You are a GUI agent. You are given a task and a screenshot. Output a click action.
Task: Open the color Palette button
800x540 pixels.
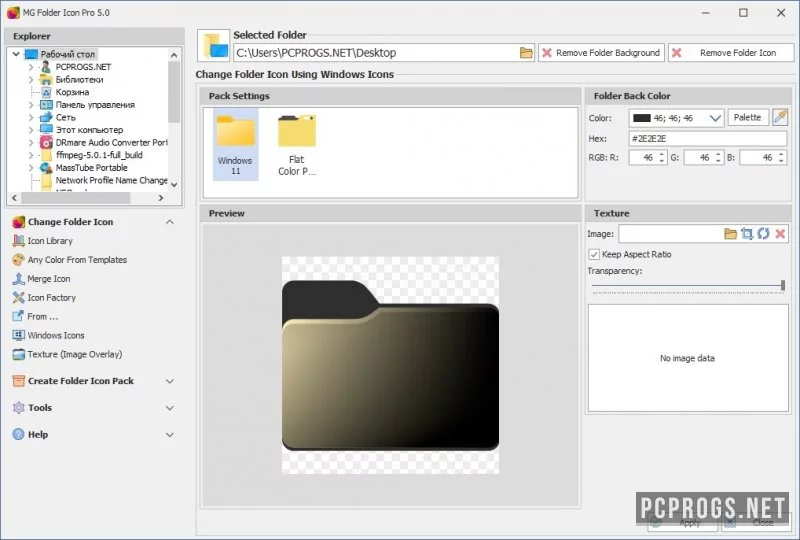747,117
